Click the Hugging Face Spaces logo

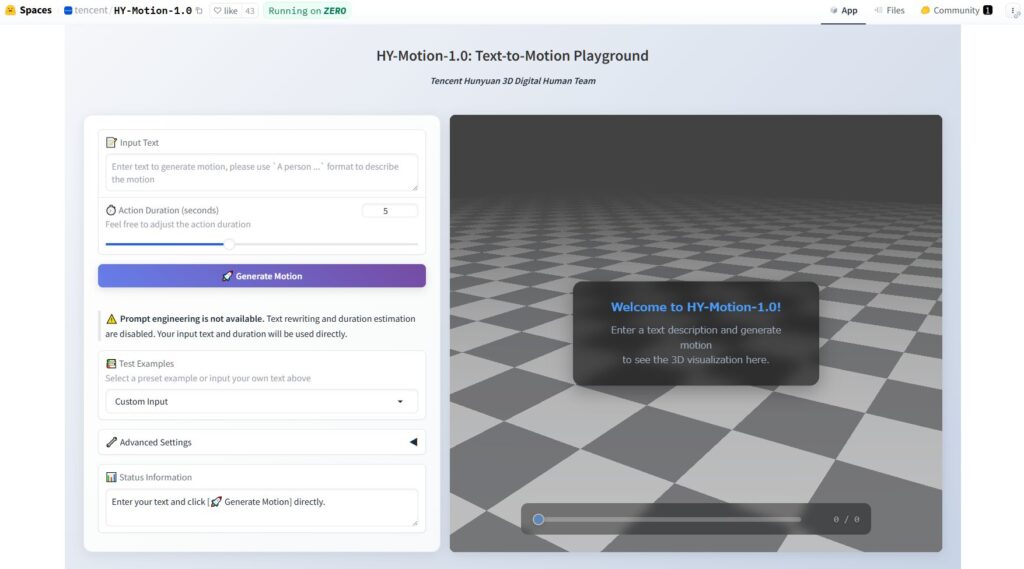10,10
